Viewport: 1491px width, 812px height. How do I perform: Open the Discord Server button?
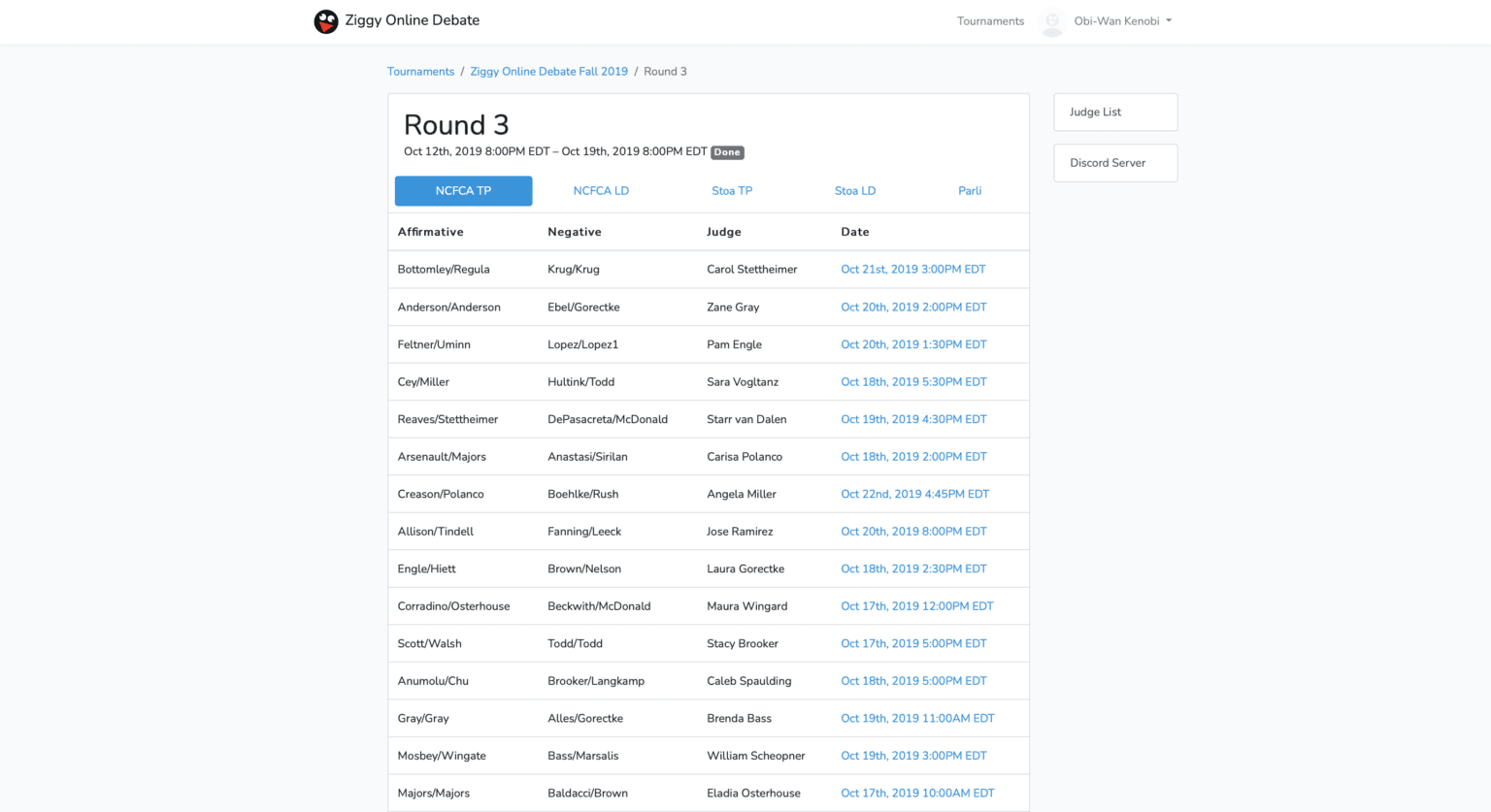[1115, 163]
